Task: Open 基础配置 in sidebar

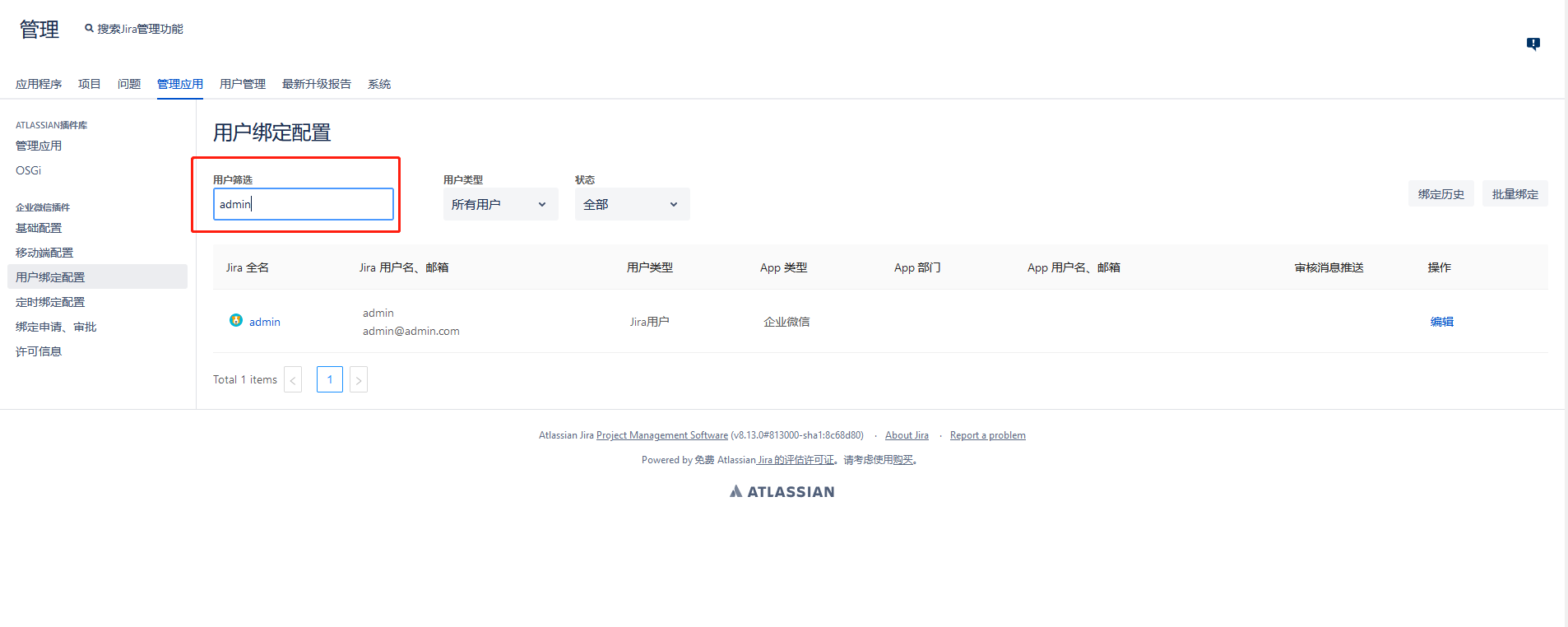Action: click(x=39, y=228)
